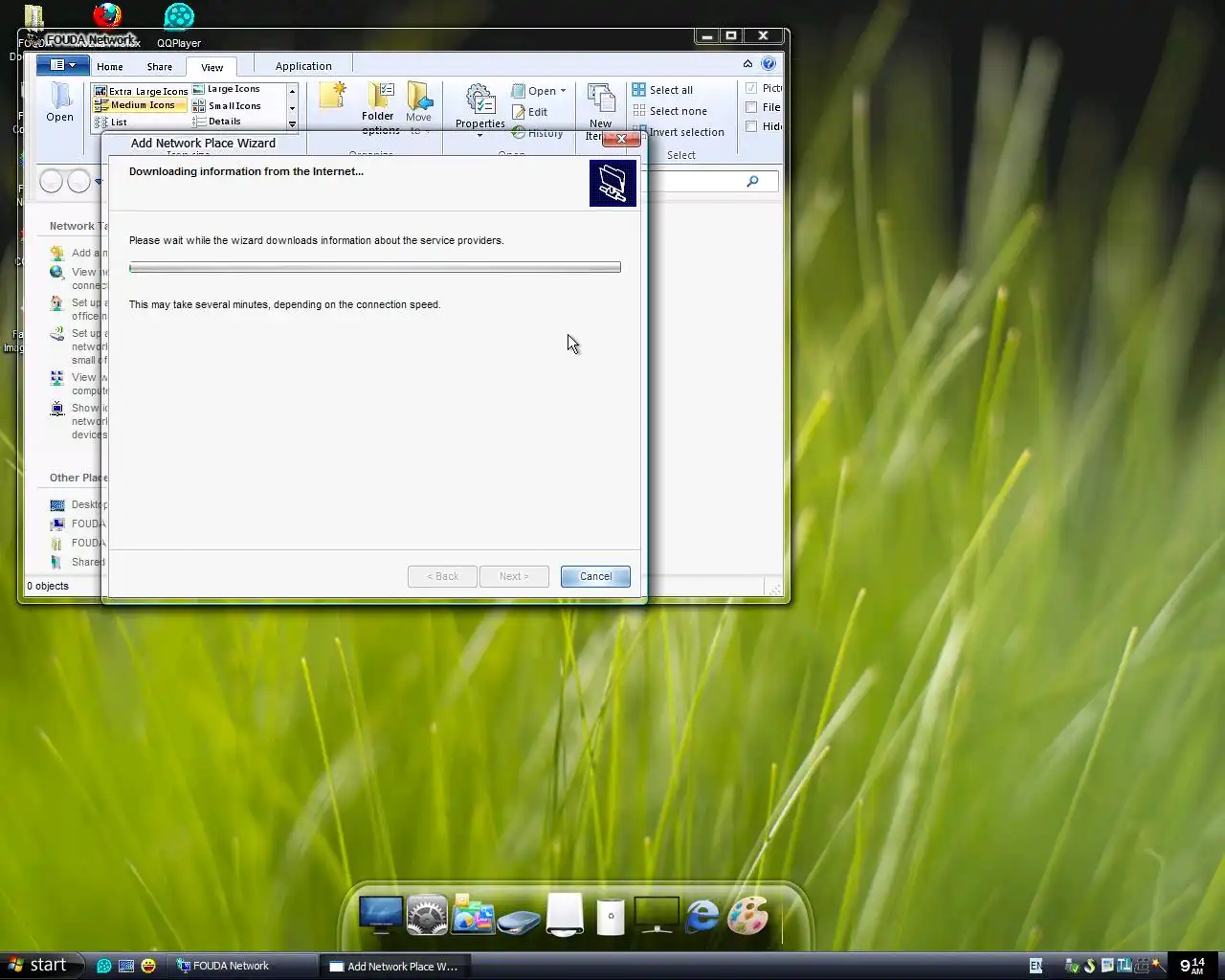Select Add Network Place Wizard taskbar item
The width and height of the screenshot is (1225, 980).
(x=396, y=967)
